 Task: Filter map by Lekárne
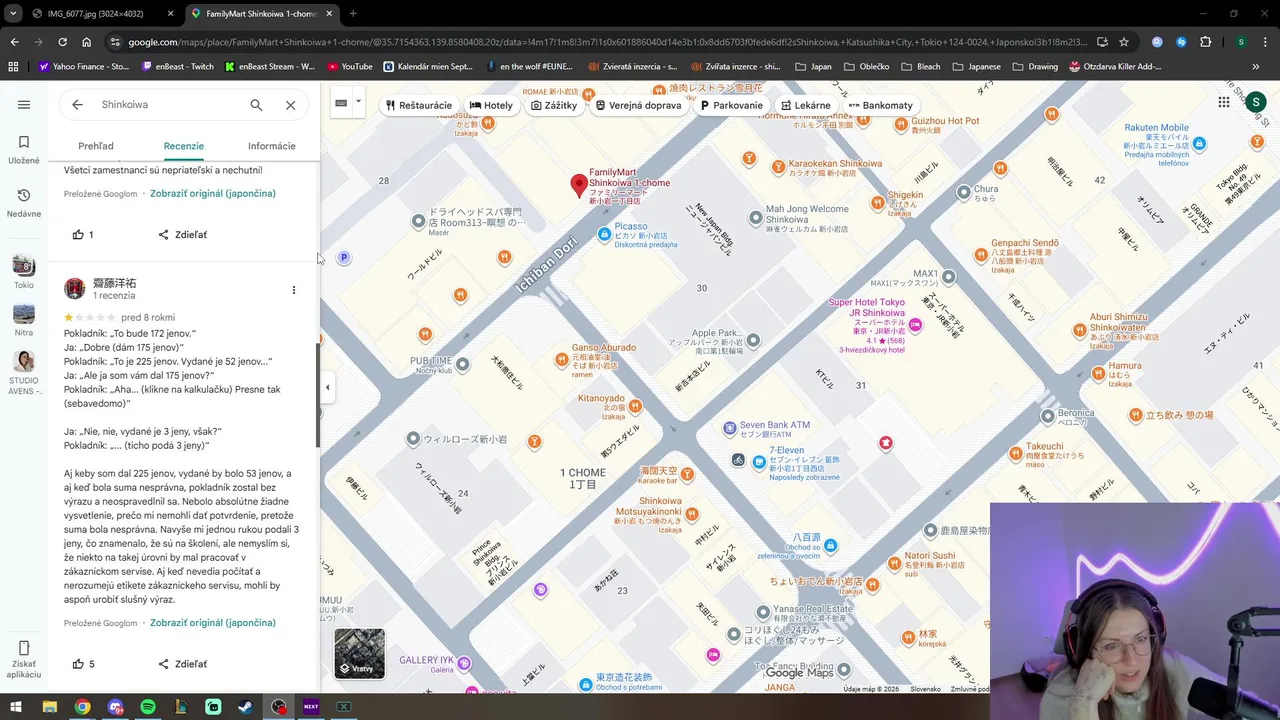click(x=806, y=105)
